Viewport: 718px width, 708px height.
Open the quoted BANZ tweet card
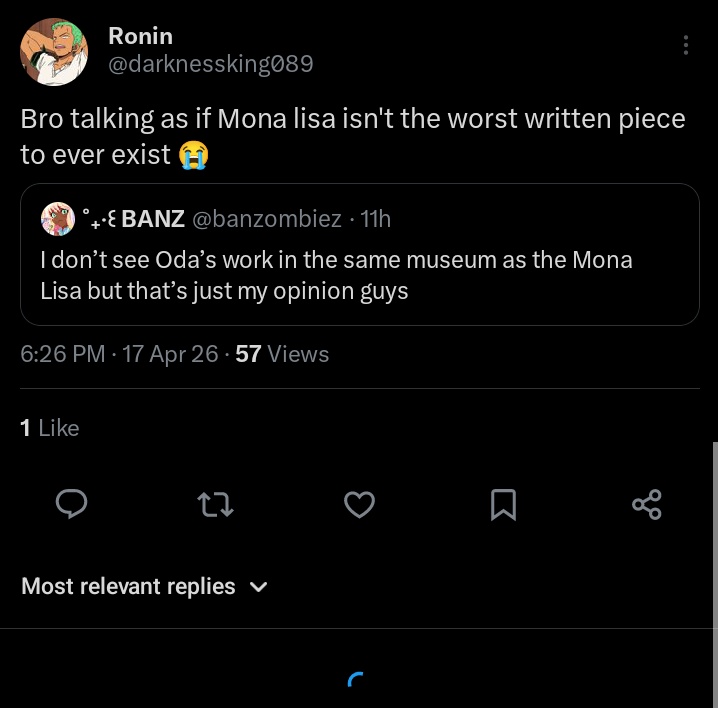point(359,275)
